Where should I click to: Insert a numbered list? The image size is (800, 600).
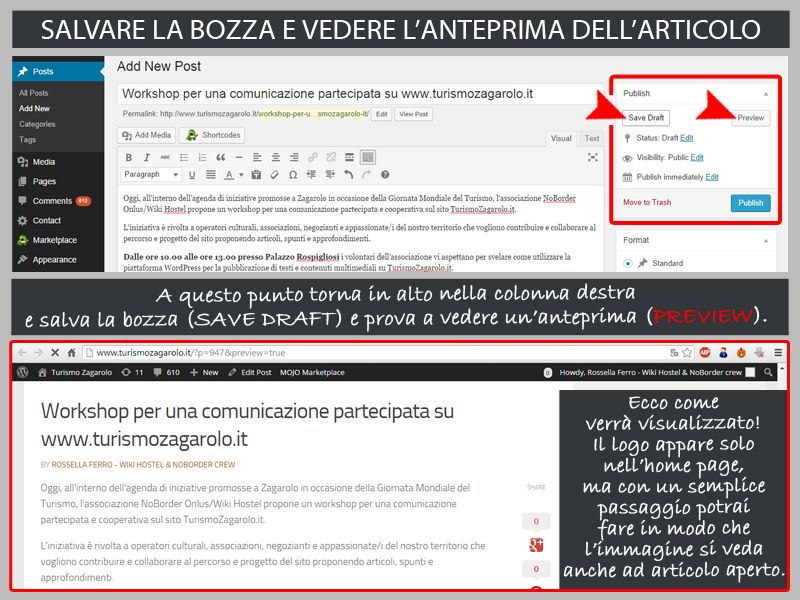point(203,158)
